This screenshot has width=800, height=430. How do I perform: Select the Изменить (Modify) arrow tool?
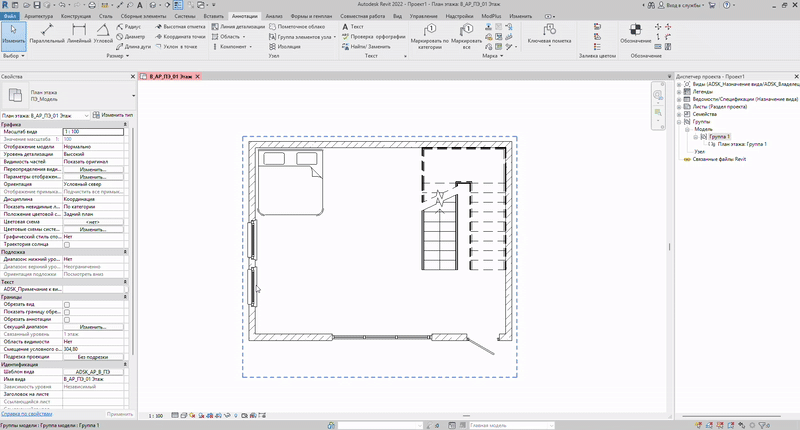pos(12,35)
